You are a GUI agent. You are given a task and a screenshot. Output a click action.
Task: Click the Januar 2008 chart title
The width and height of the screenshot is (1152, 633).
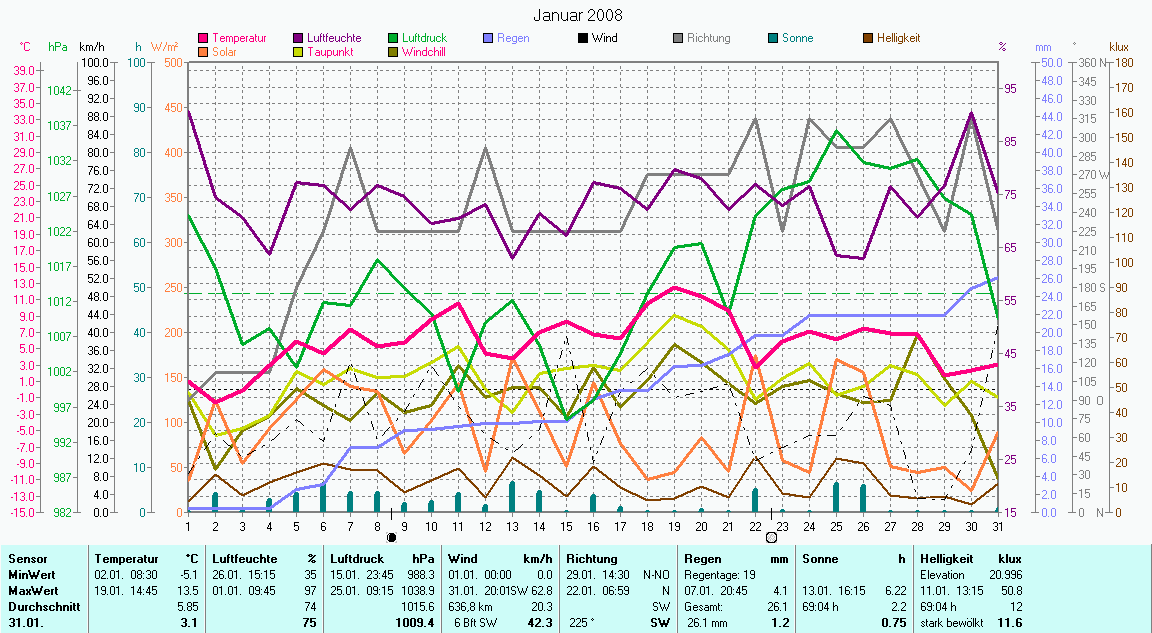(x=577, y=15)
